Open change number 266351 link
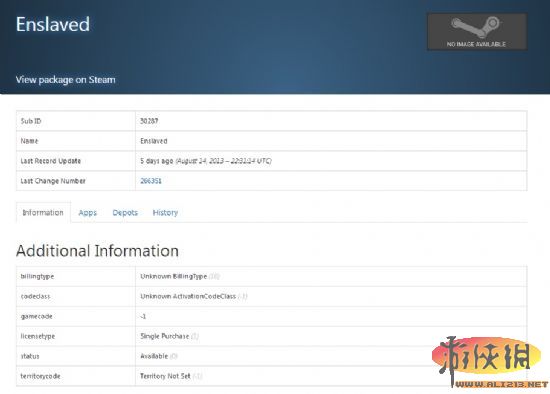Image resolution: width=550 pixels, height=394 pixels. (x=151, y=181)
